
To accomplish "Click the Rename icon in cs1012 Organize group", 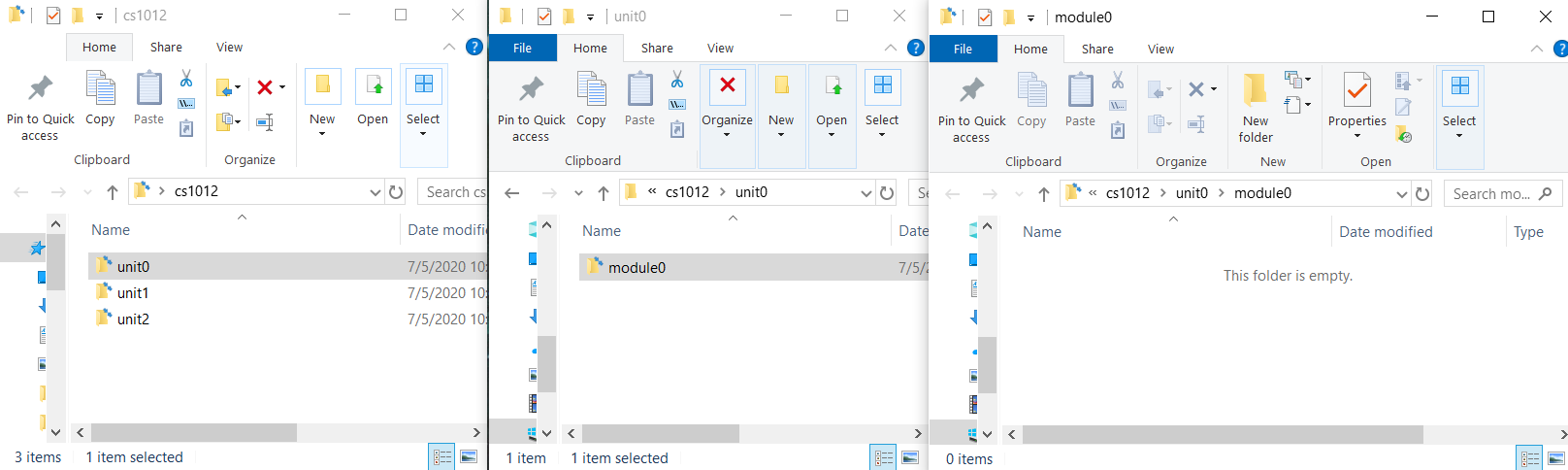I will click(x=265, y=122).
